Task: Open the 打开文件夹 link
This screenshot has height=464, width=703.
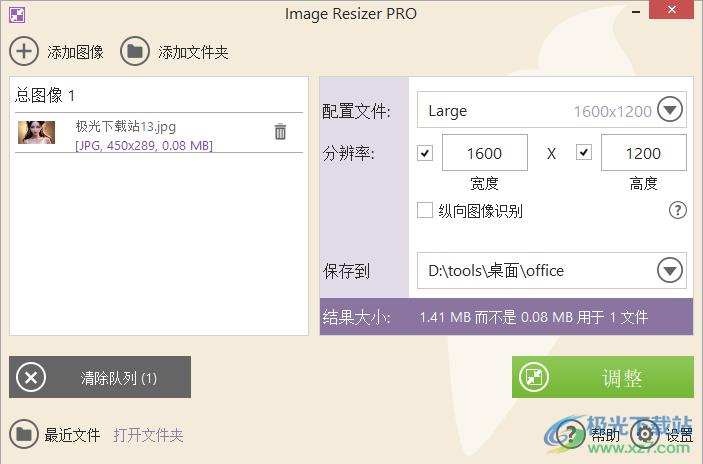Action: click(148, 435)
